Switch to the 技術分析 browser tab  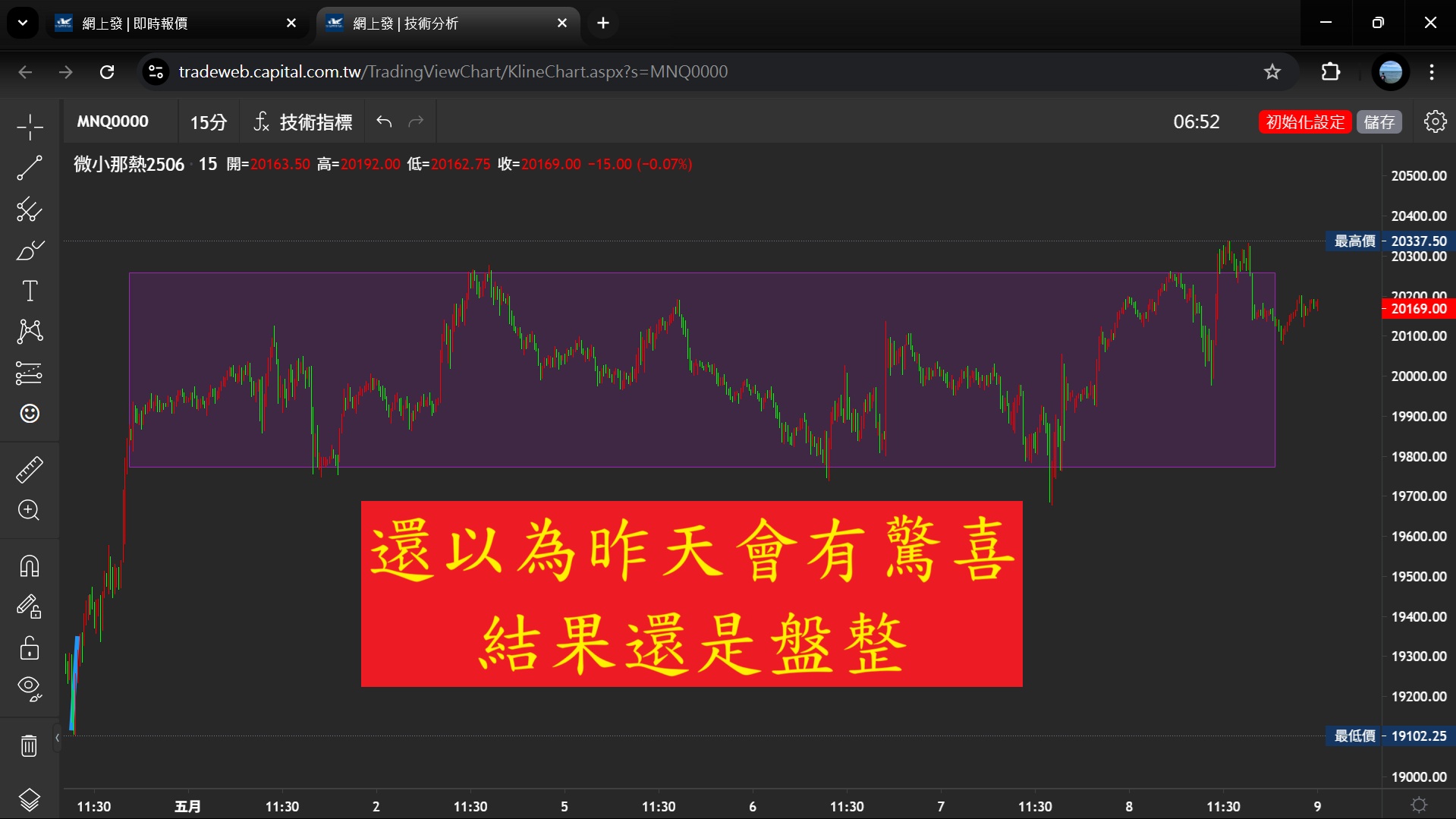(448, 24)
